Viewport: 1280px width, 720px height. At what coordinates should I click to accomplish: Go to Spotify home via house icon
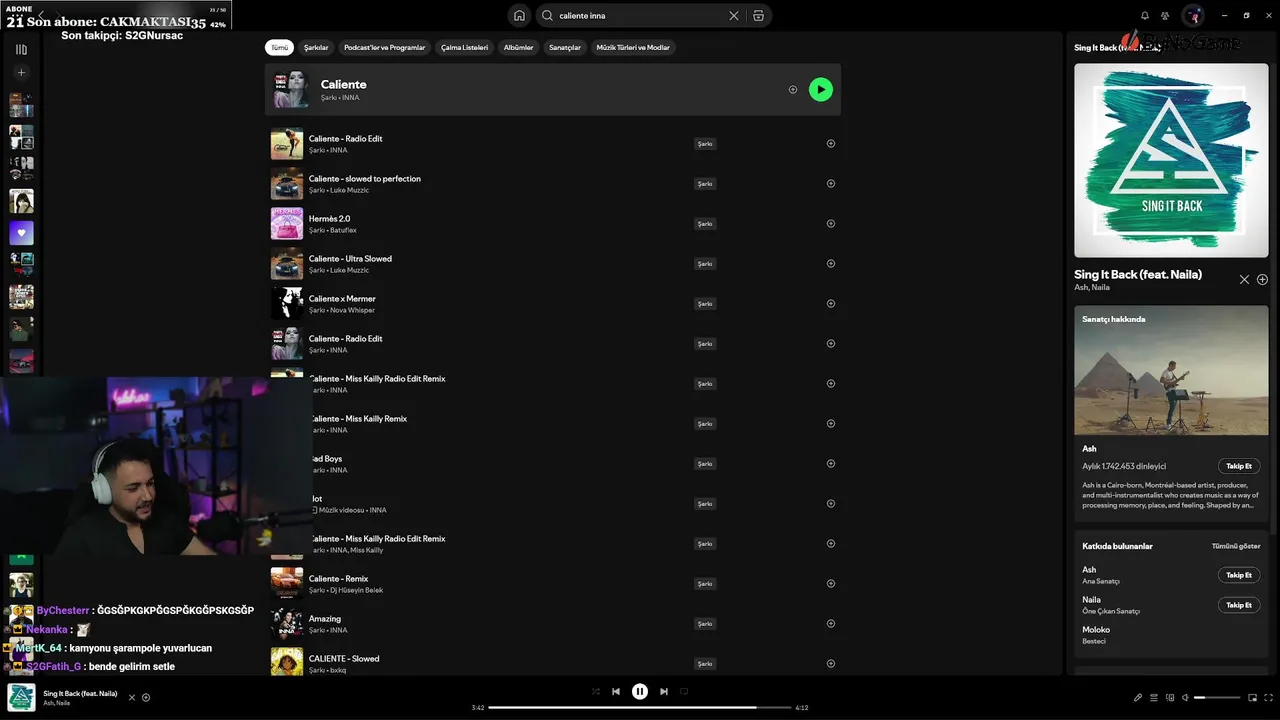519,16
